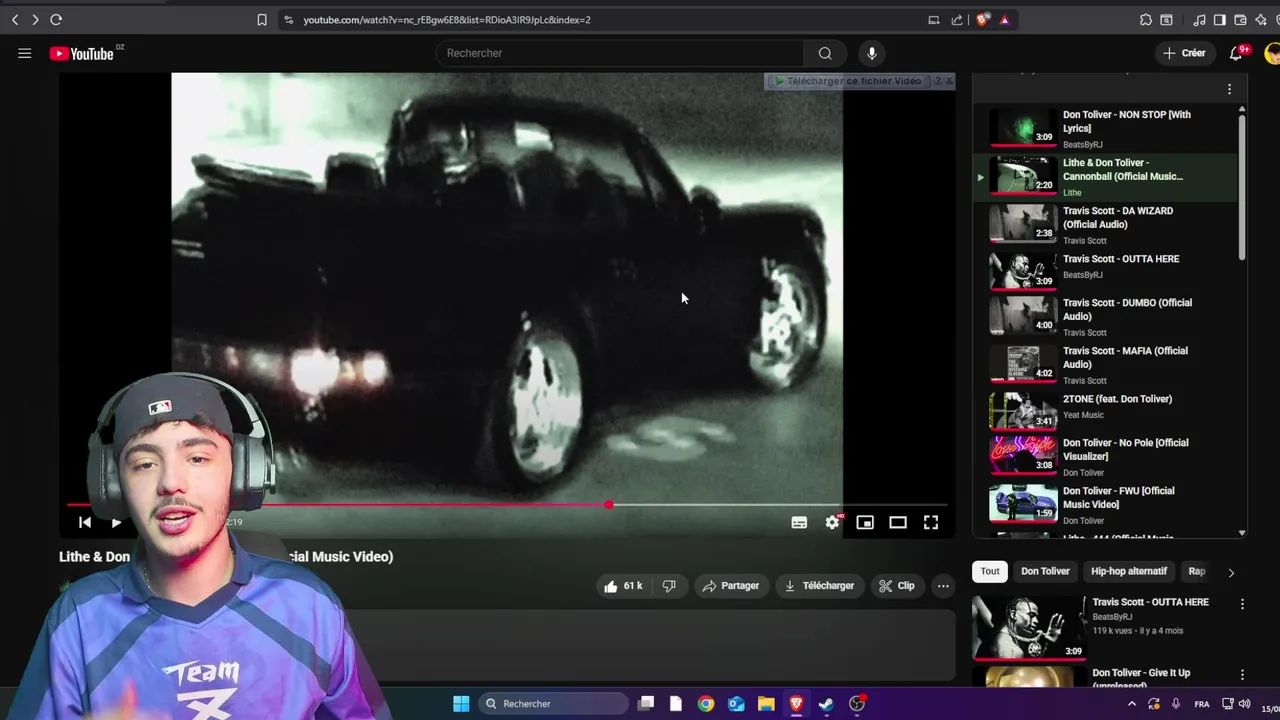This screenshot has height=720, width=1280.
Task: Open Google Chrome from the taskbar
Action: (x=706, y=704)
